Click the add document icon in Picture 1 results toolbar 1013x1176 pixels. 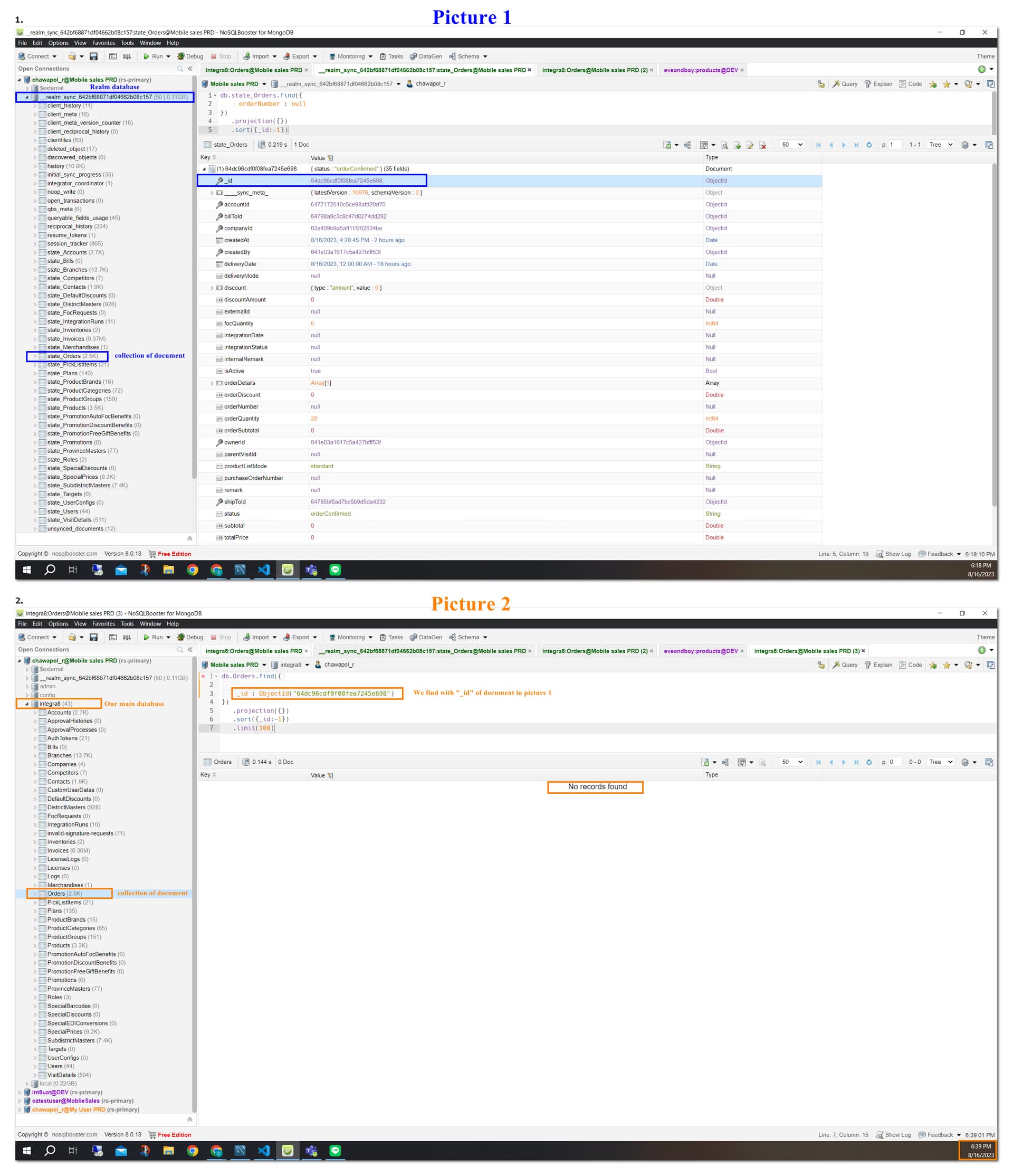[x=737, y=145]
